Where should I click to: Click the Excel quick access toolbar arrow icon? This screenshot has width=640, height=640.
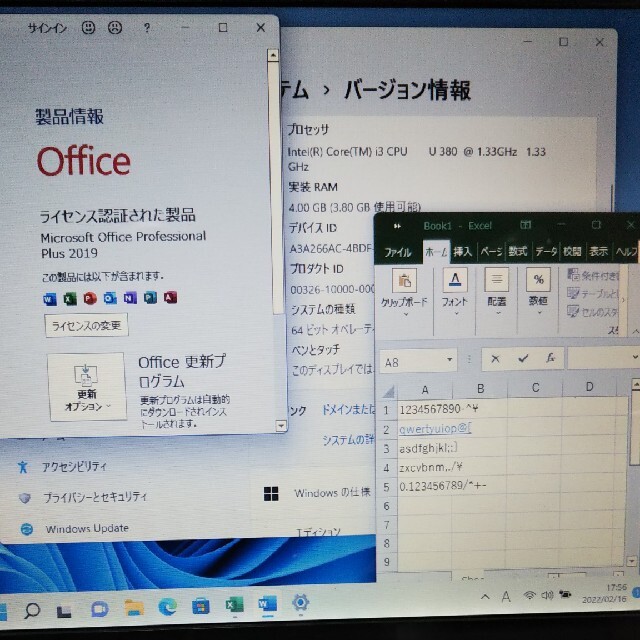pos(397,226)
